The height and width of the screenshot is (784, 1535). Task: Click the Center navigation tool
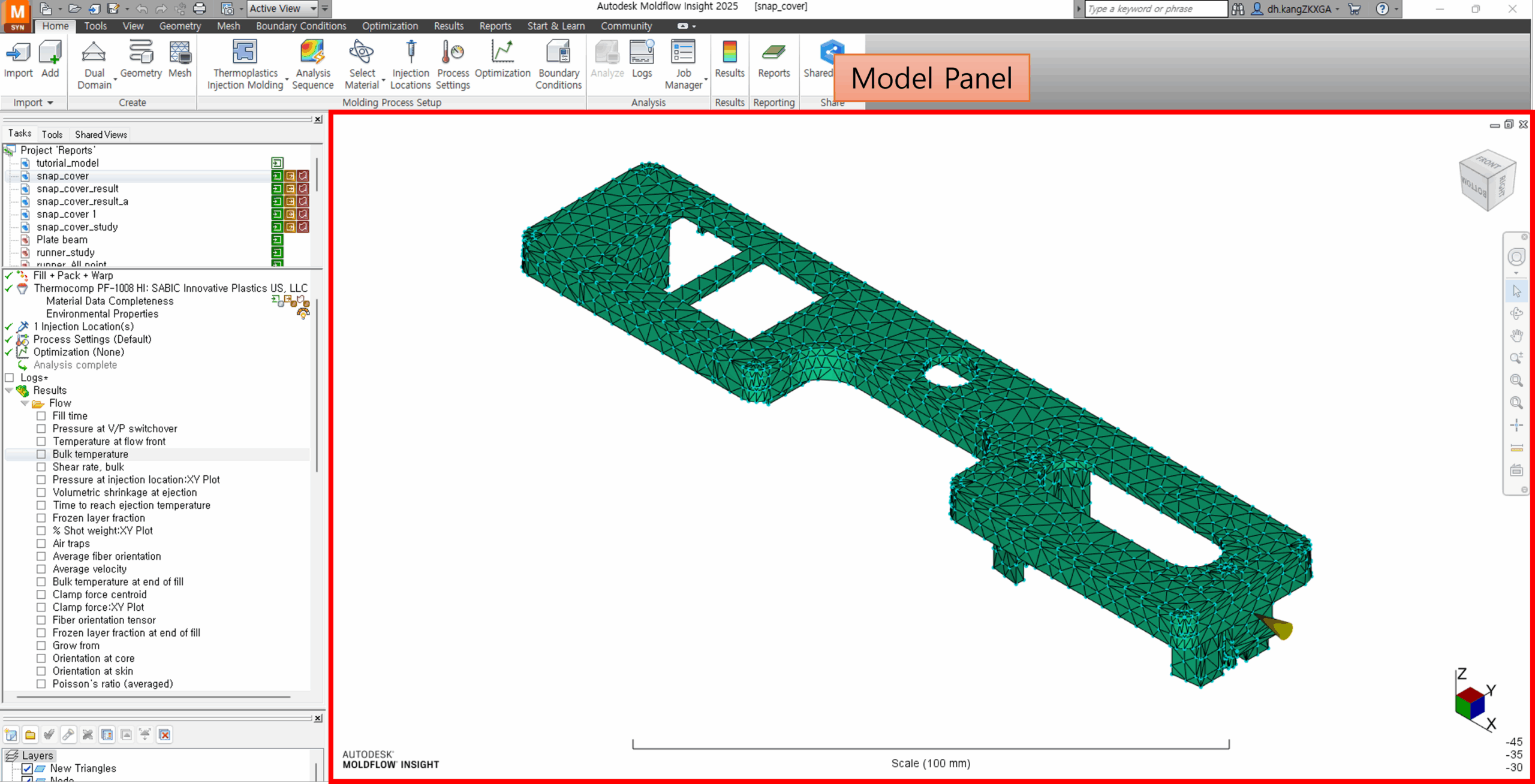[1516, 426]
